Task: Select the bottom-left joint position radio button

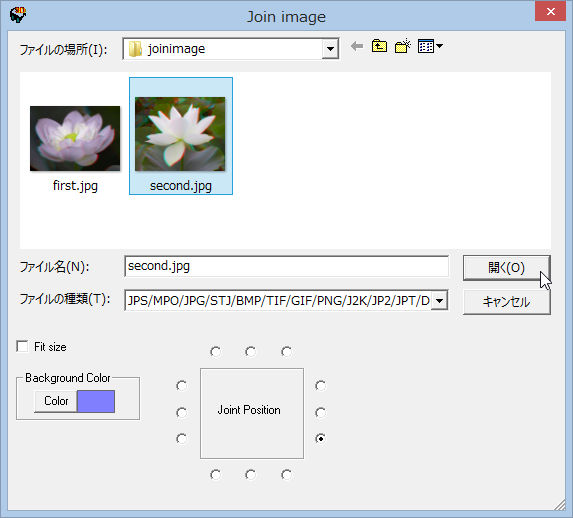Action: (216, 474)
